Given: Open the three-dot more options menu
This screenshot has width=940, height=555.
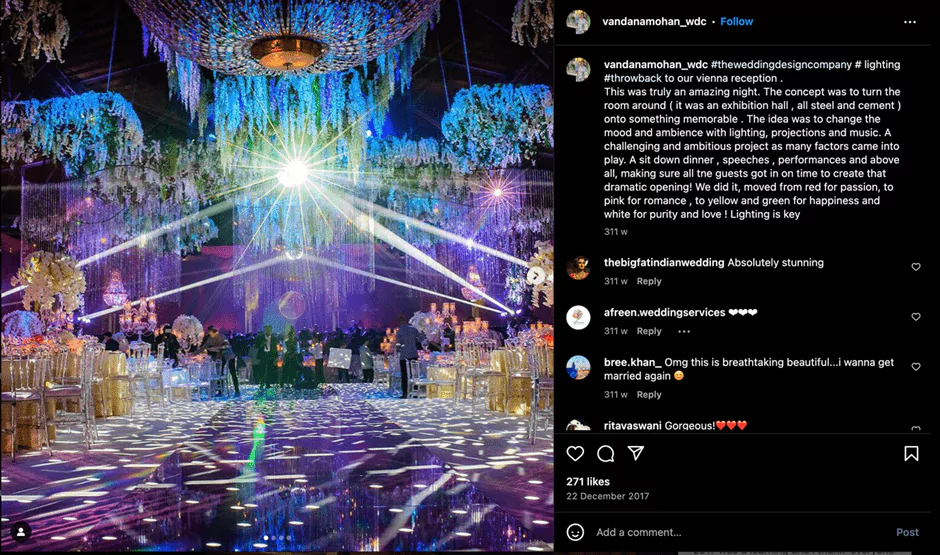Looking at the screenshot, I should (909, 22).
